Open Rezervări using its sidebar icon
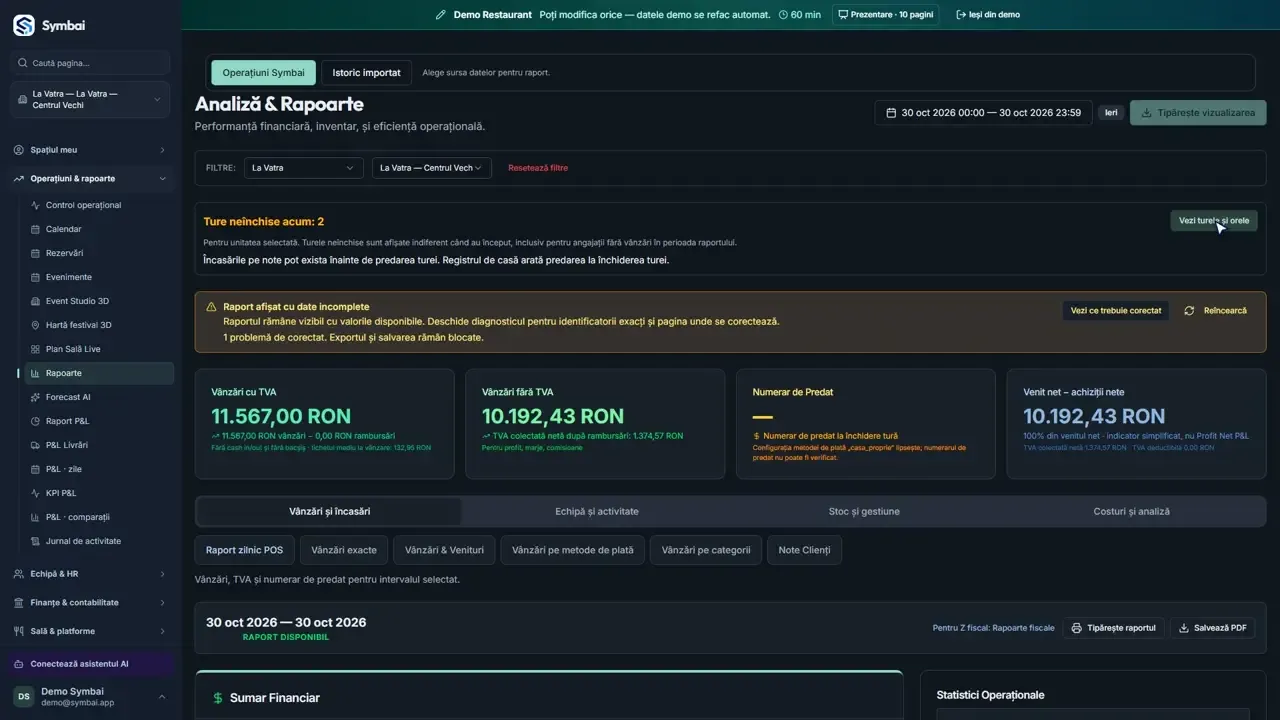The width and height of the screenshot is (1280, 720). pyautogui.click(x=35, y=253)
